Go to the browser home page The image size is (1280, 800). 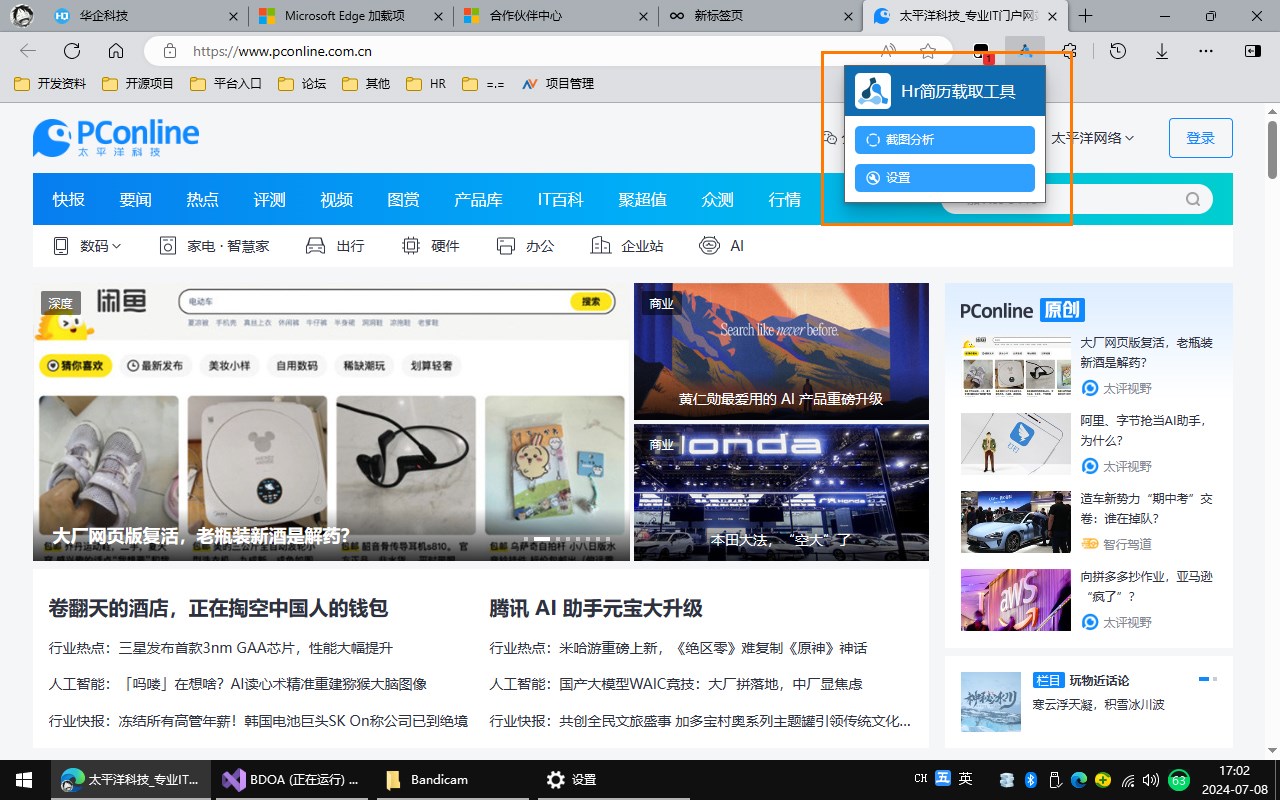pos(116,51)
